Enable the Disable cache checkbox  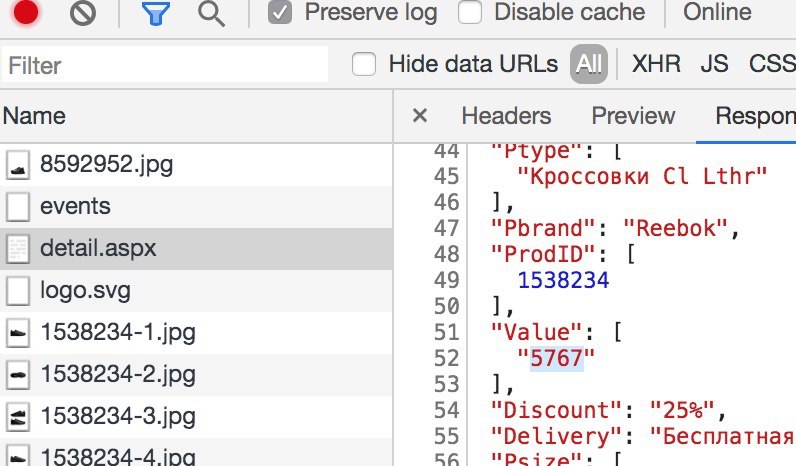pyautogui.click(x=470, y=12)
